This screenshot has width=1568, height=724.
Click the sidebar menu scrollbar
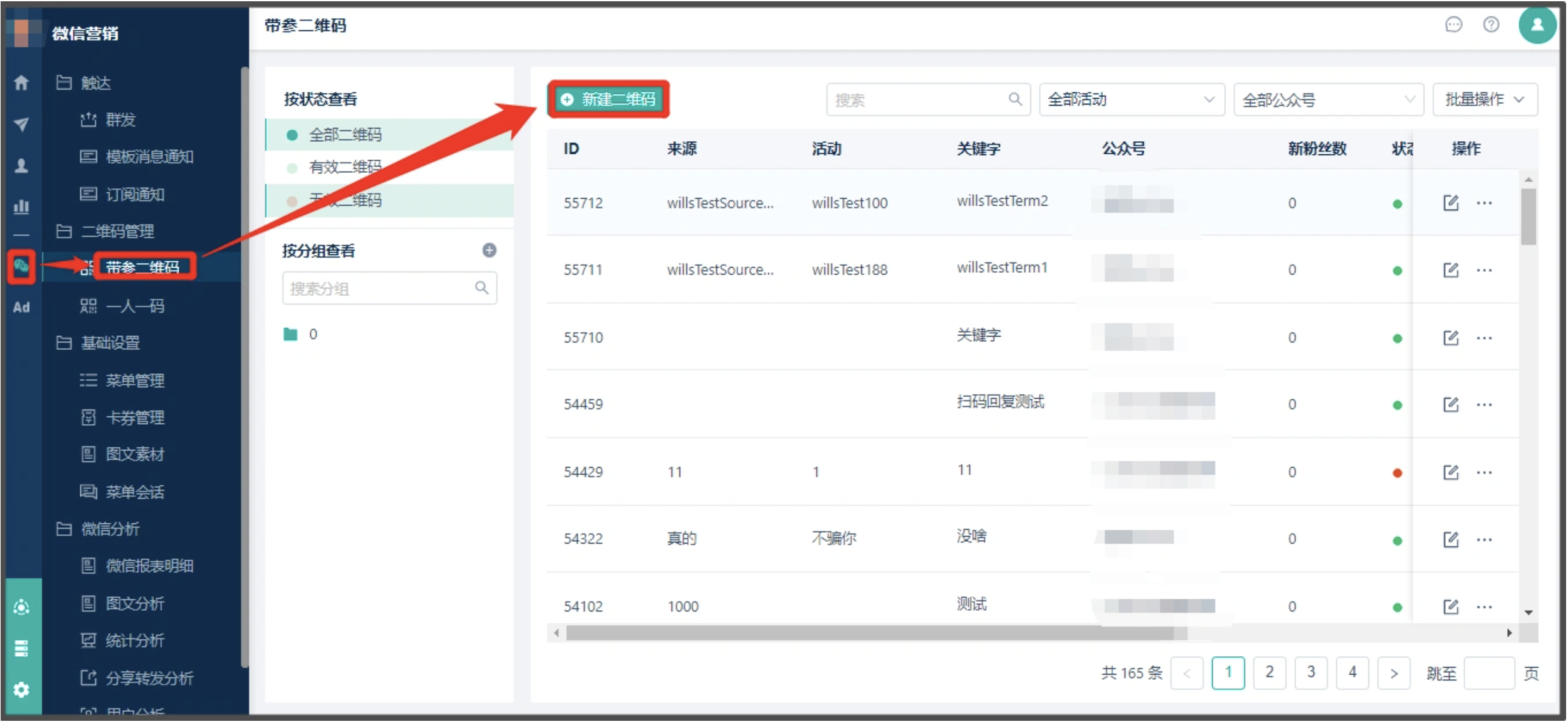click(x=244, y=367)
